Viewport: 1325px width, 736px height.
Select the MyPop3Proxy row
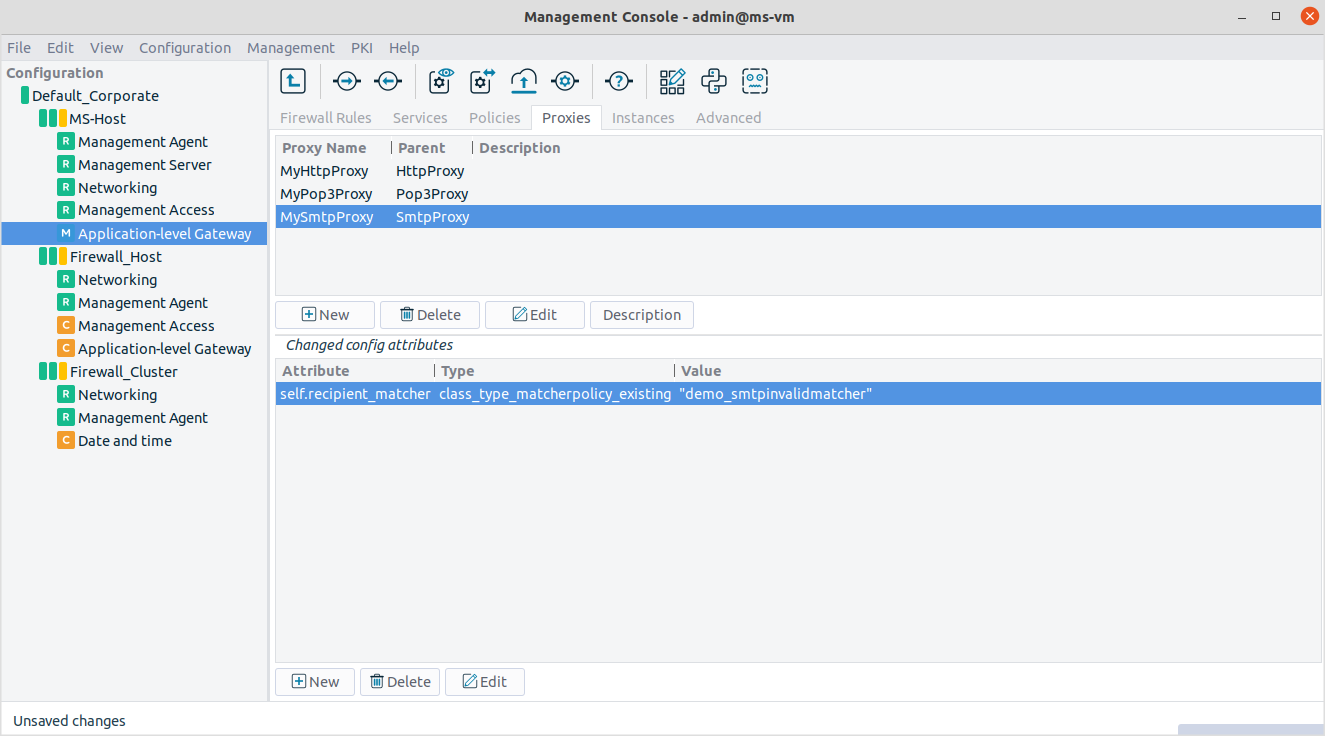tap(798, 194)
